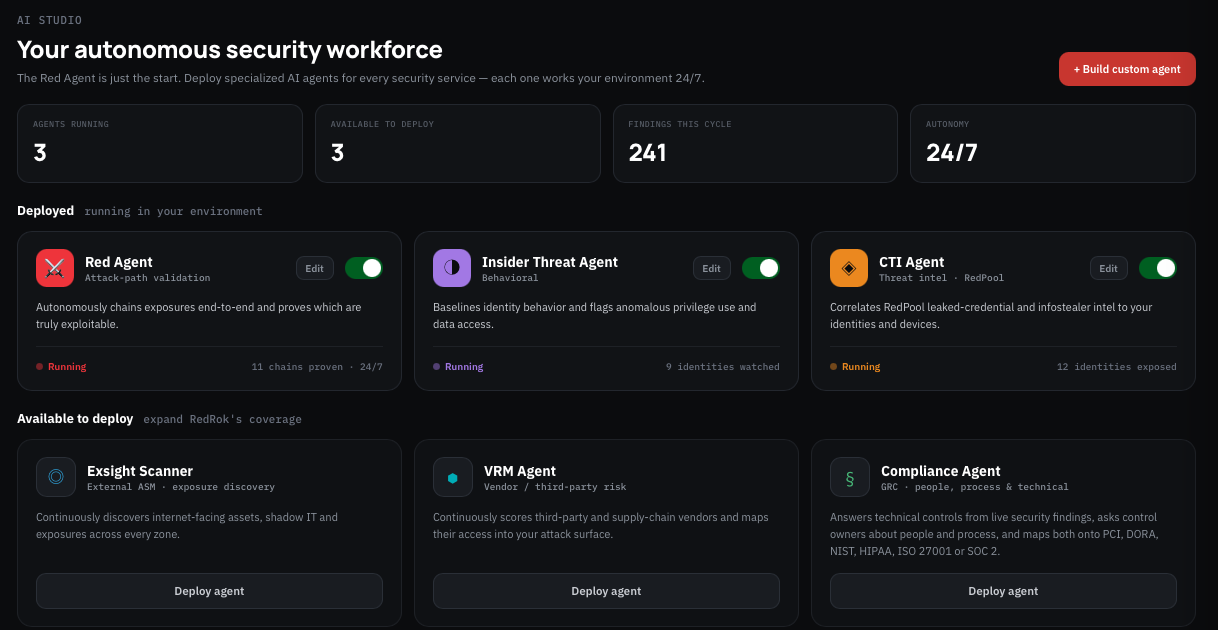Select the VRM Agent title
This screenshot has height=630, width=1218.
[519, 471]
